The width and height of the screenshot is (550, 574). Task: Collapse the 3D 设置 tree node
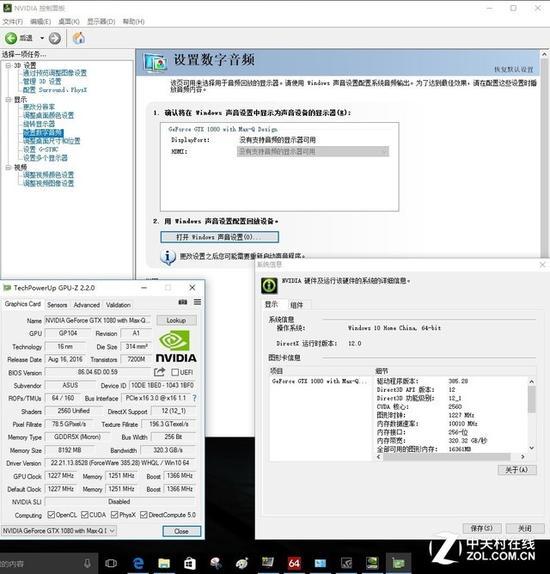(x=8, y=66)
